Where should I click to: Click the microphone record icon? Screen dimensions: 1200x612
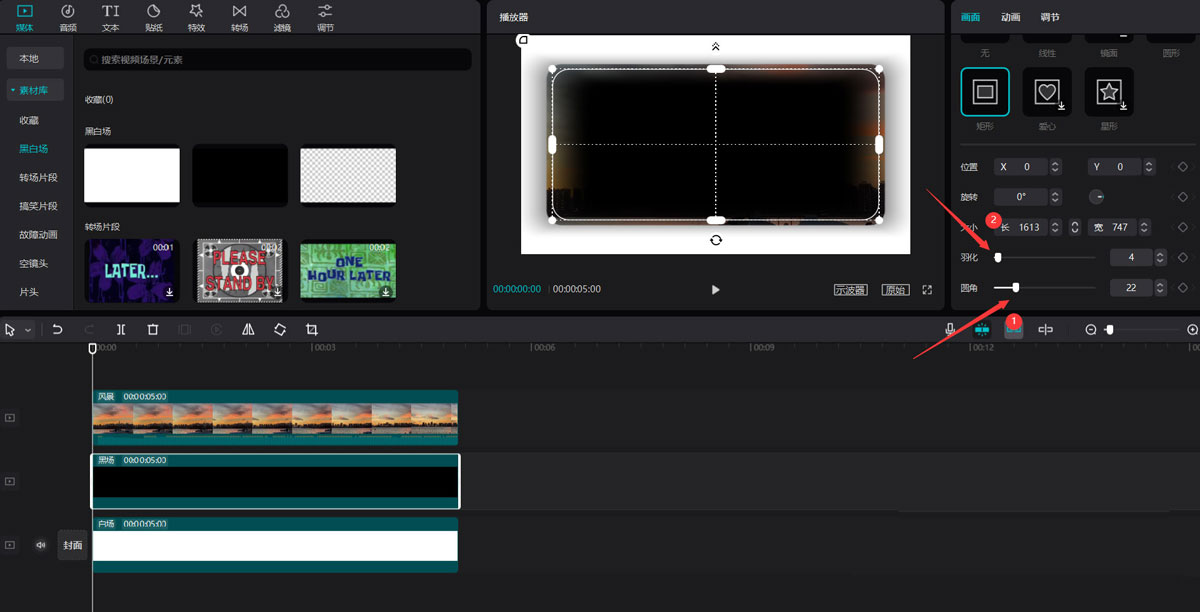(x=950, y=329)
